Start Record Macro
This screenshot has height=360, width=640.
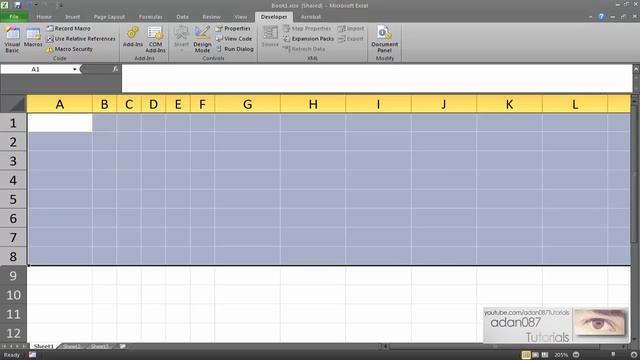(x=68, y=29)
